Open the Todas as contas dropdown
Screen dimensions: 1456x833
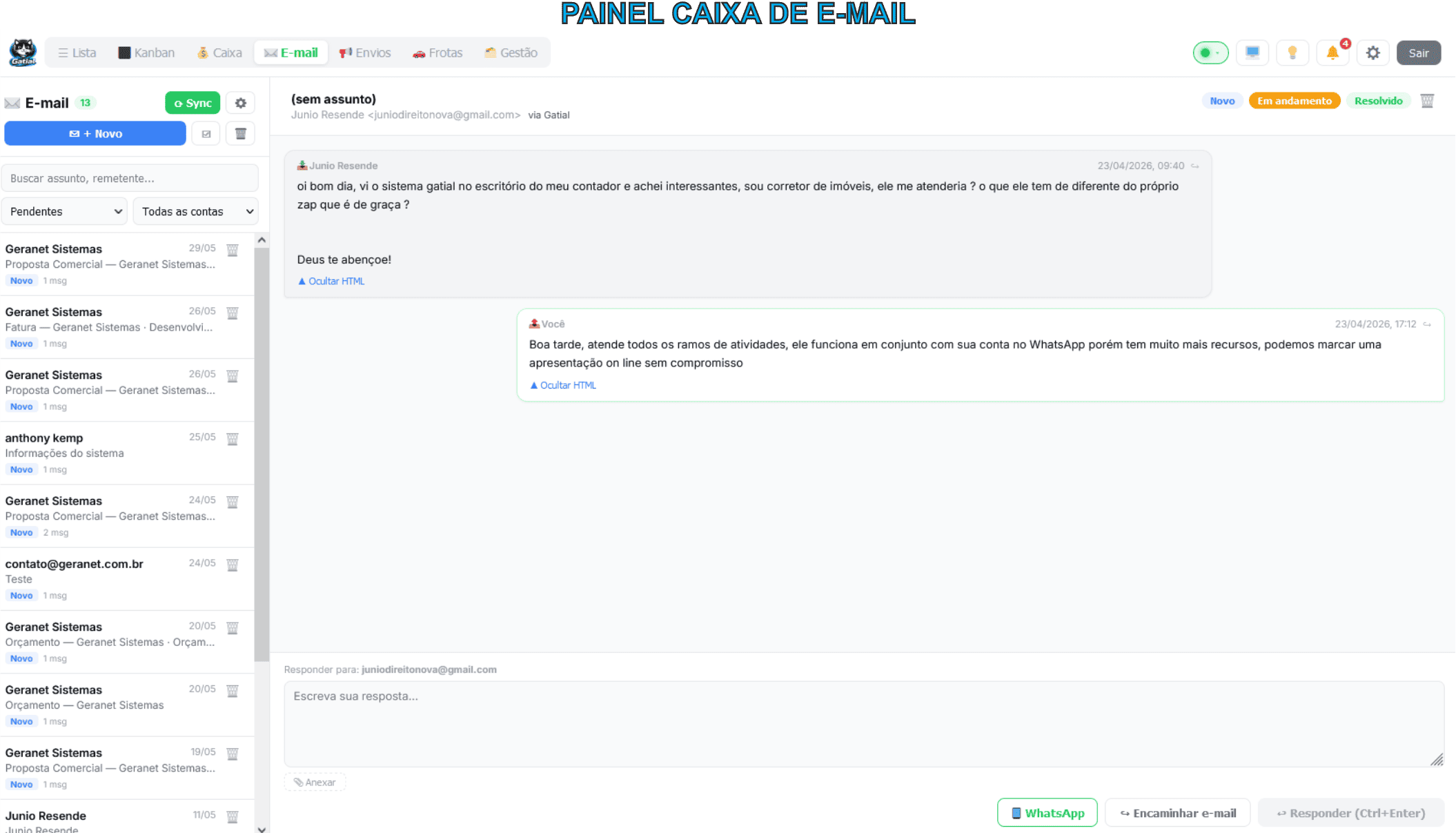point(196,211)
